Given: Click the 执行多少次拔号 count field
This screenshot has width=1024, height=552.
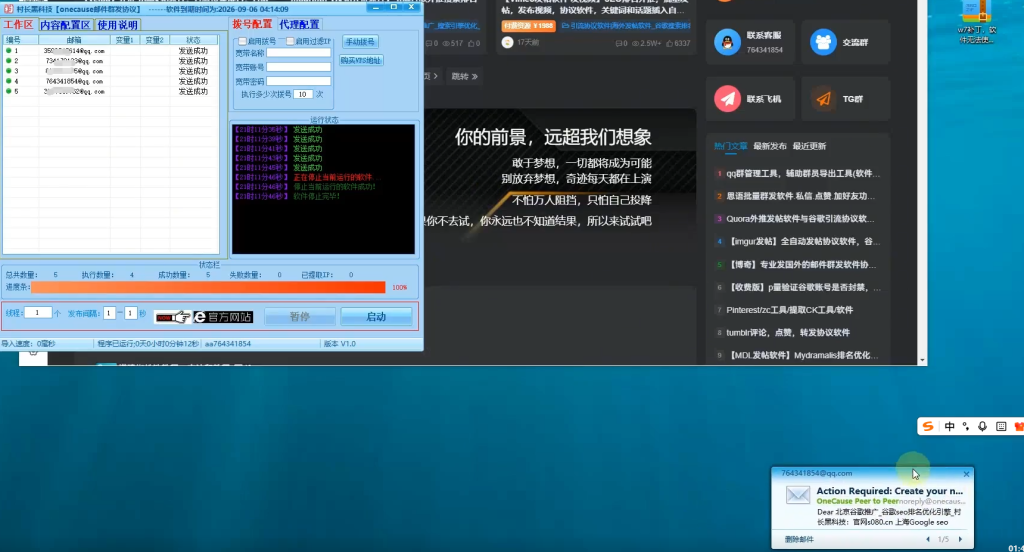Looking at the screenshot, I should (x=303, y=94).
